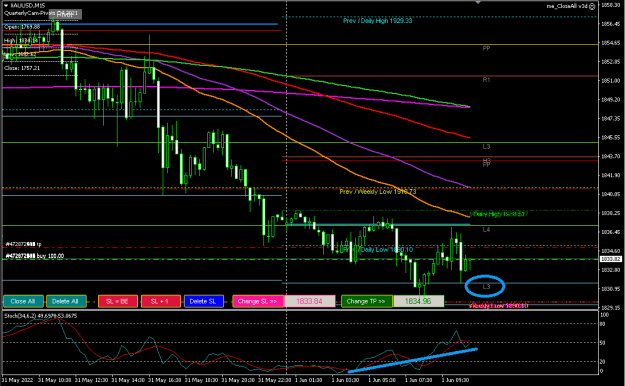Select the Prev / Daily Low label
625x386 pixels.
click(378, 250)
